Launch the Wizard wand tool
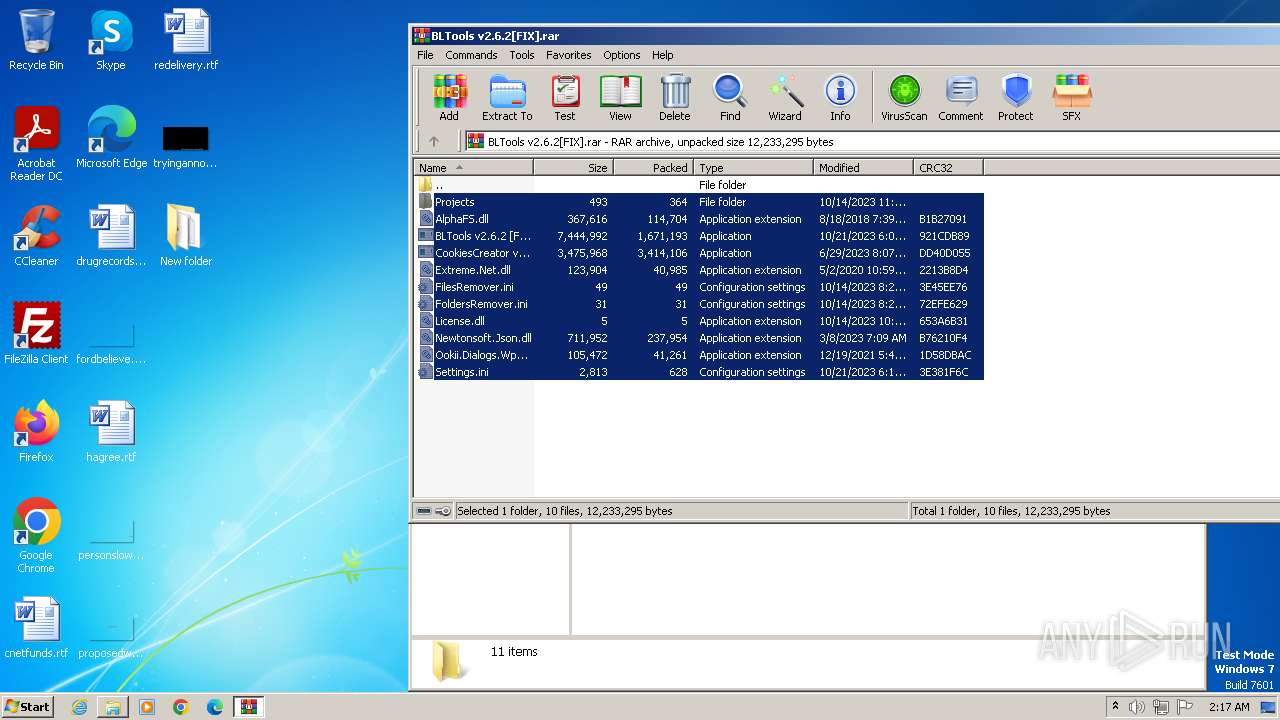The height and width of the screenshot is (720, 1280). [x=785, y=98]
